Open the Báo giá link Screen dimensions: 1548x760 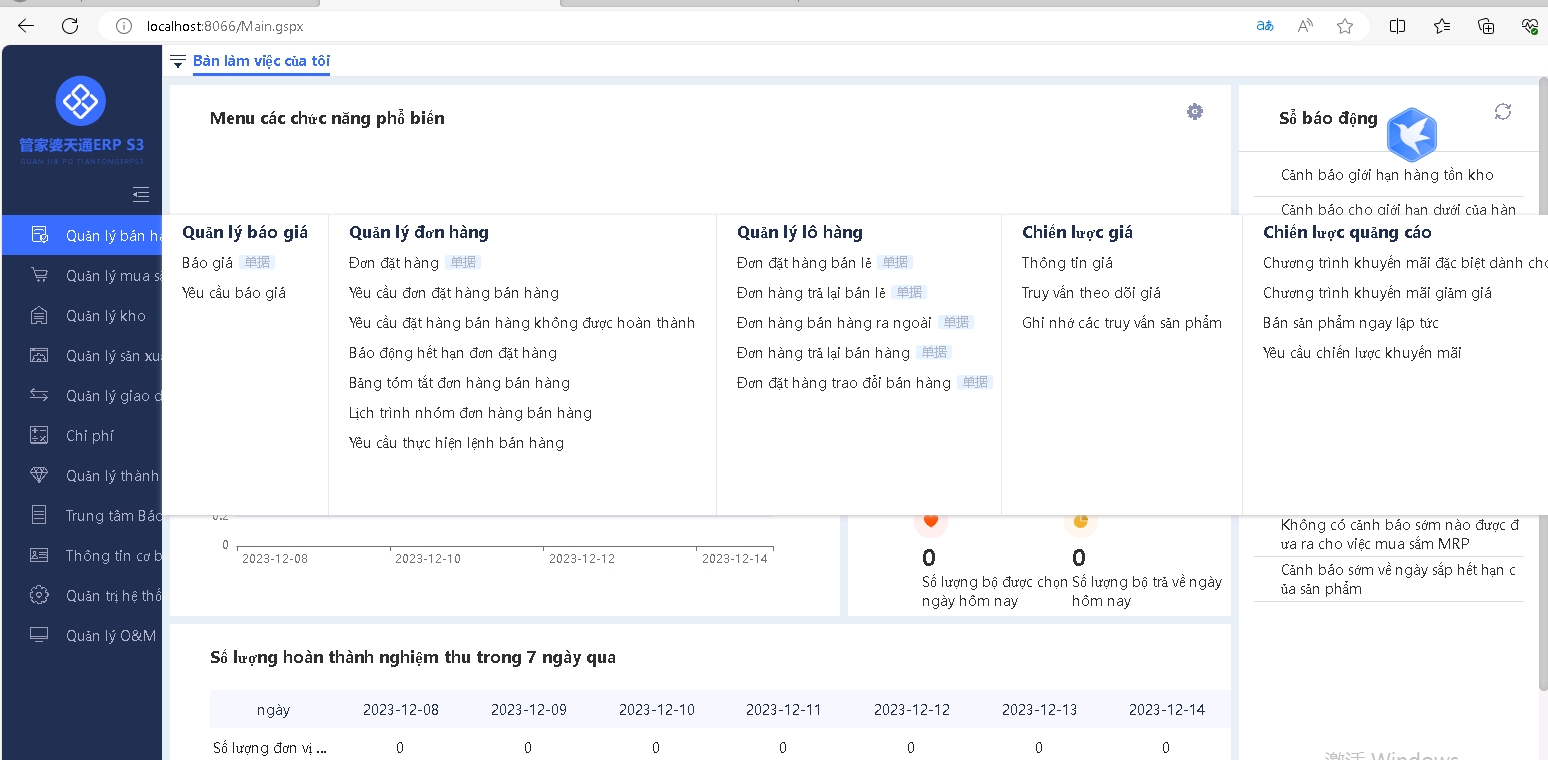click(207, 263)
